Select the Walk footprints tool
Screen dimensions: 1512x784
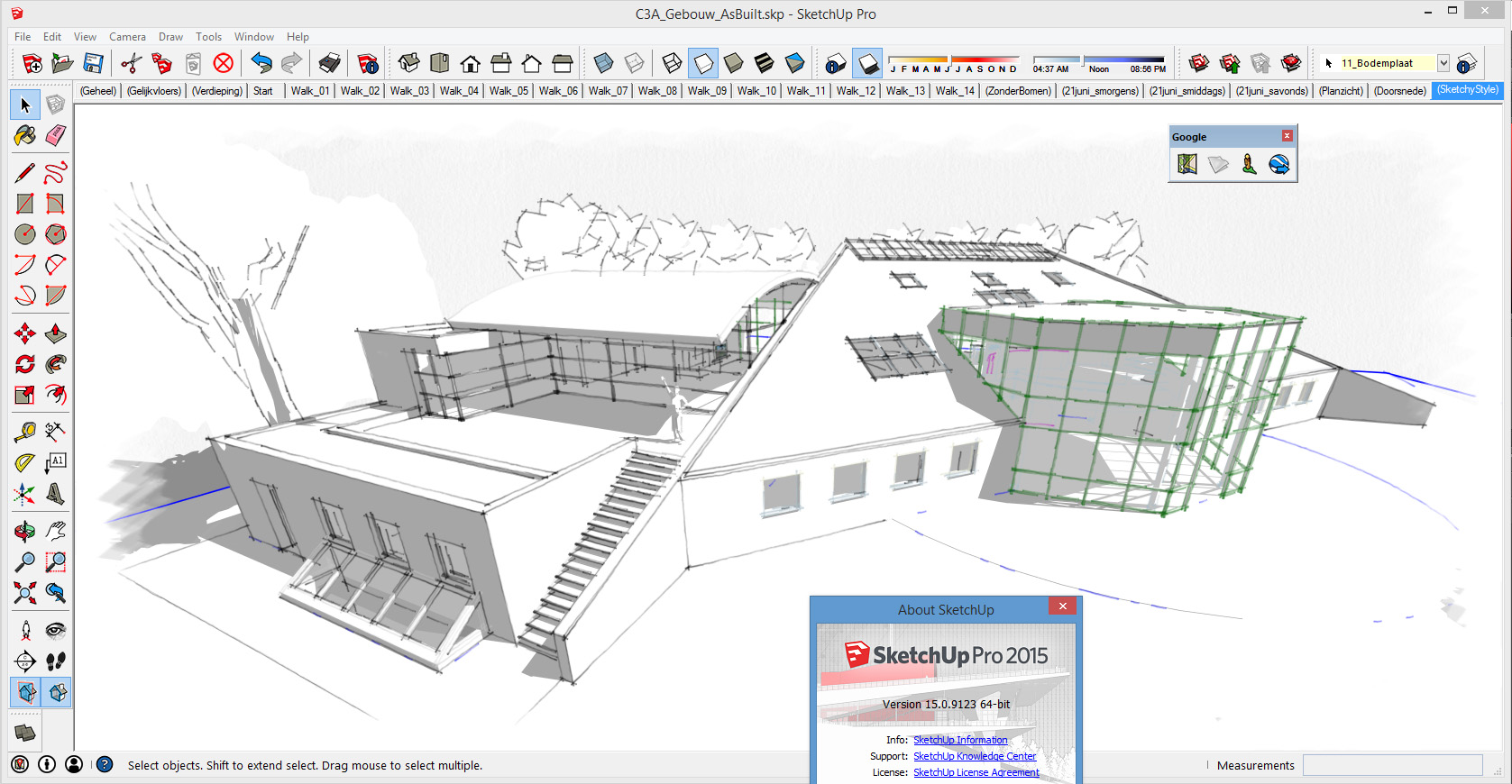[x=56, y=661]
